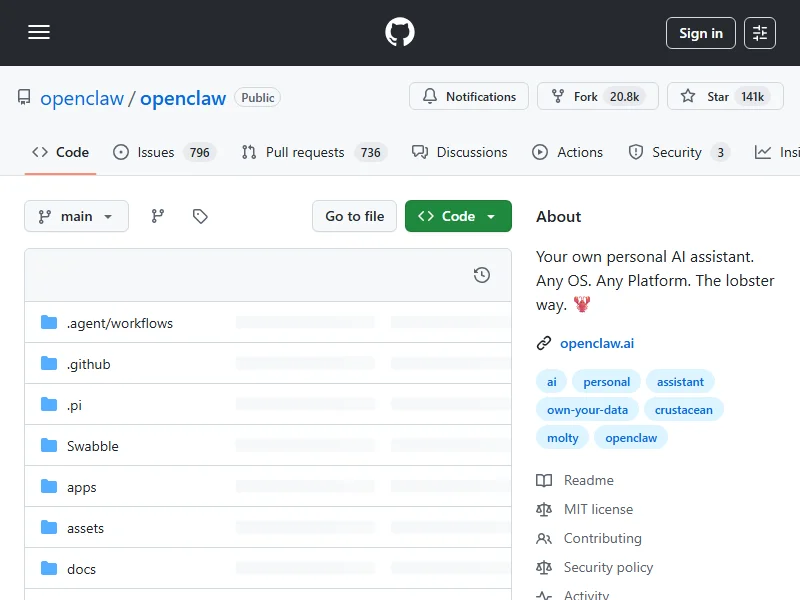Open the Go to file search field

tap(354, 216)
